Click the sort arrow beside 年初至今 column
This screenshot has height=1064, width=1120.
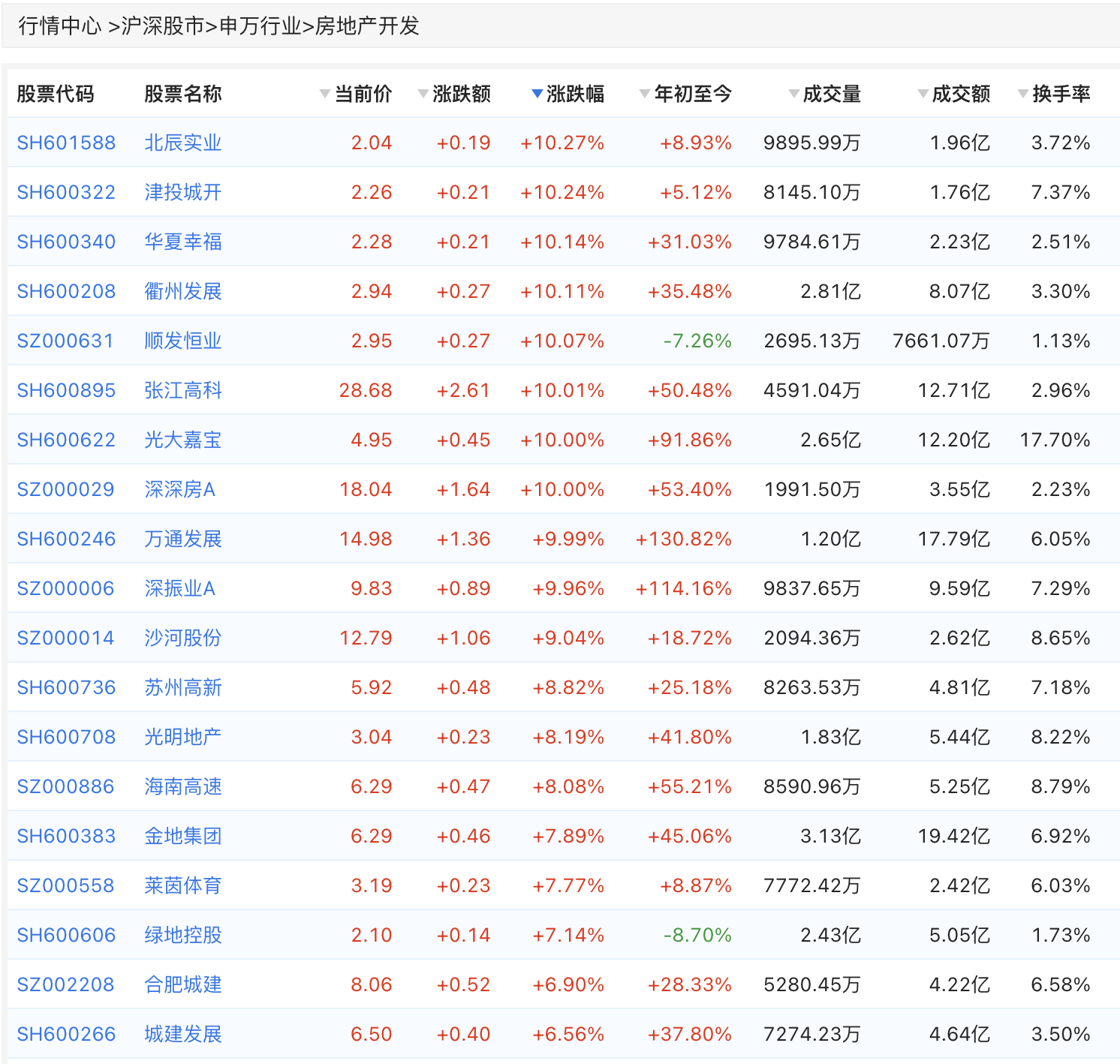coord(643,94)
